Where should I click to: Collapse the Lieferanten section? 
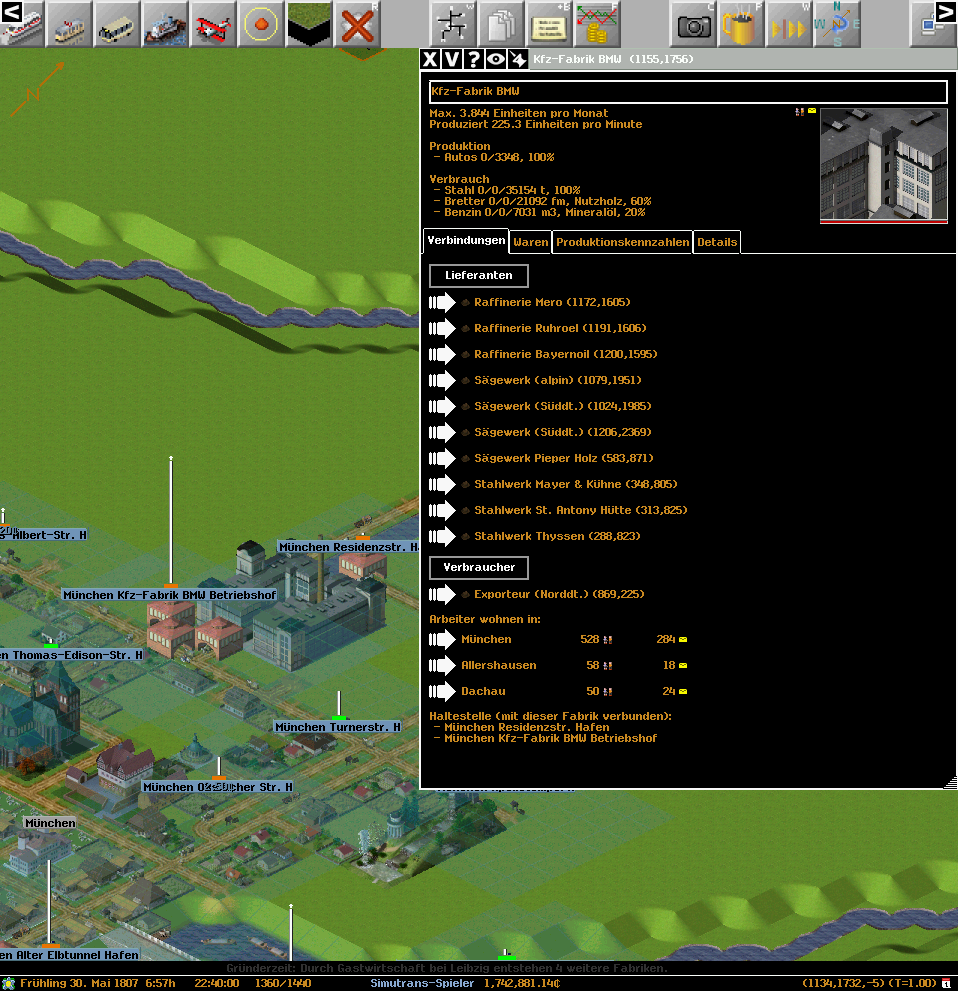479,275
